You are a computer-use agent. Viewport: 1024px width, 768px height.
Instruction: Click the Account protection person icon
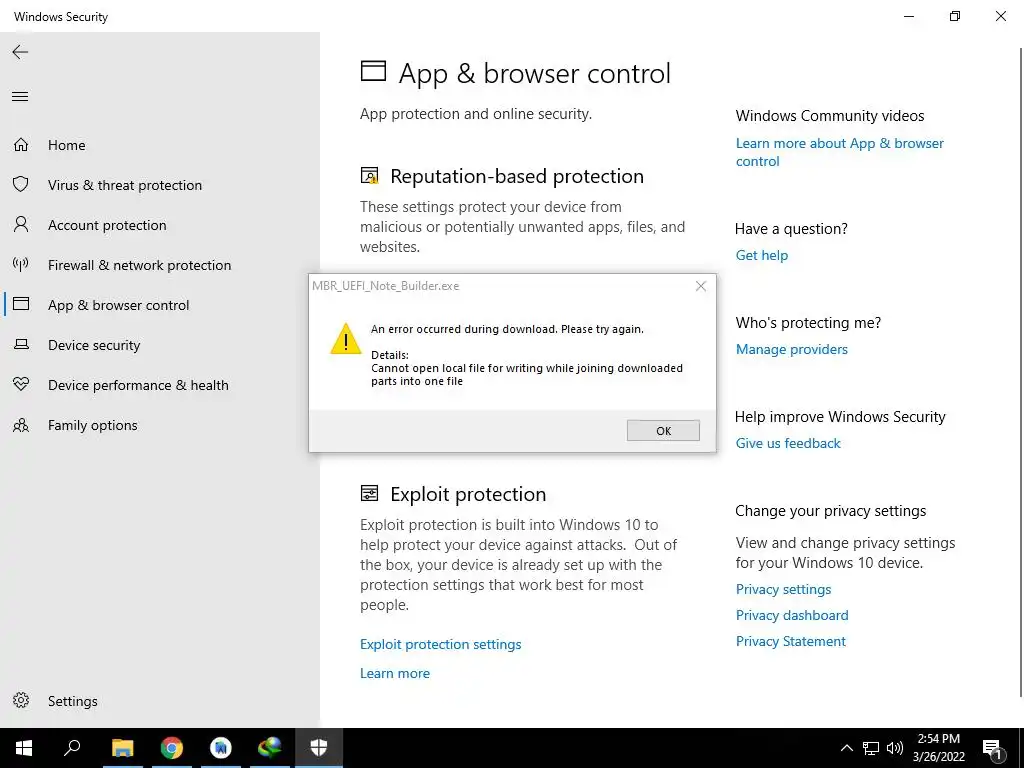point(21,225)
